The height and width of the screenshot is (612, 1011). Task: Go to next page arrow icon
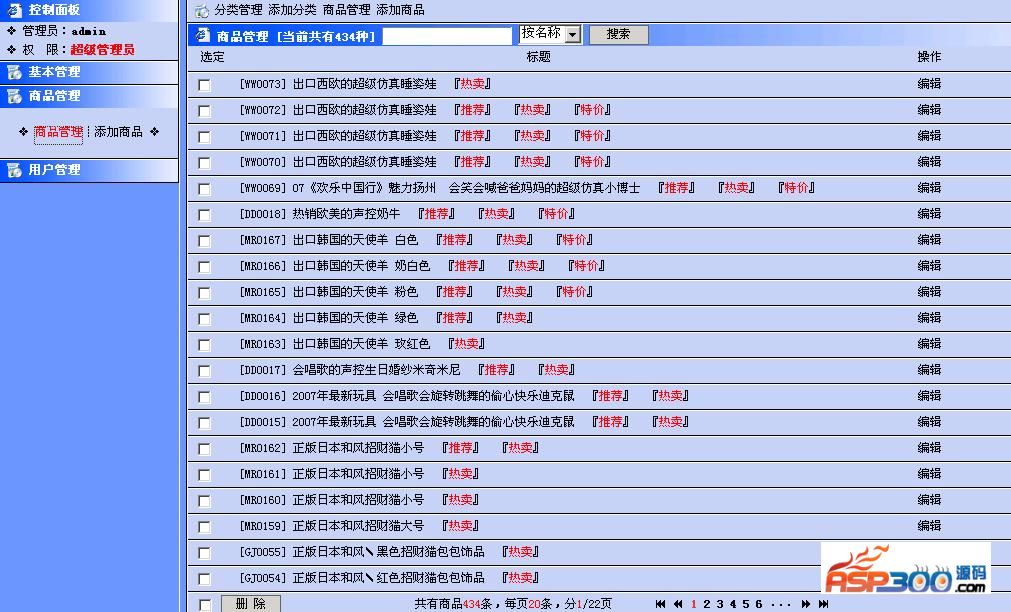(805, 604)
